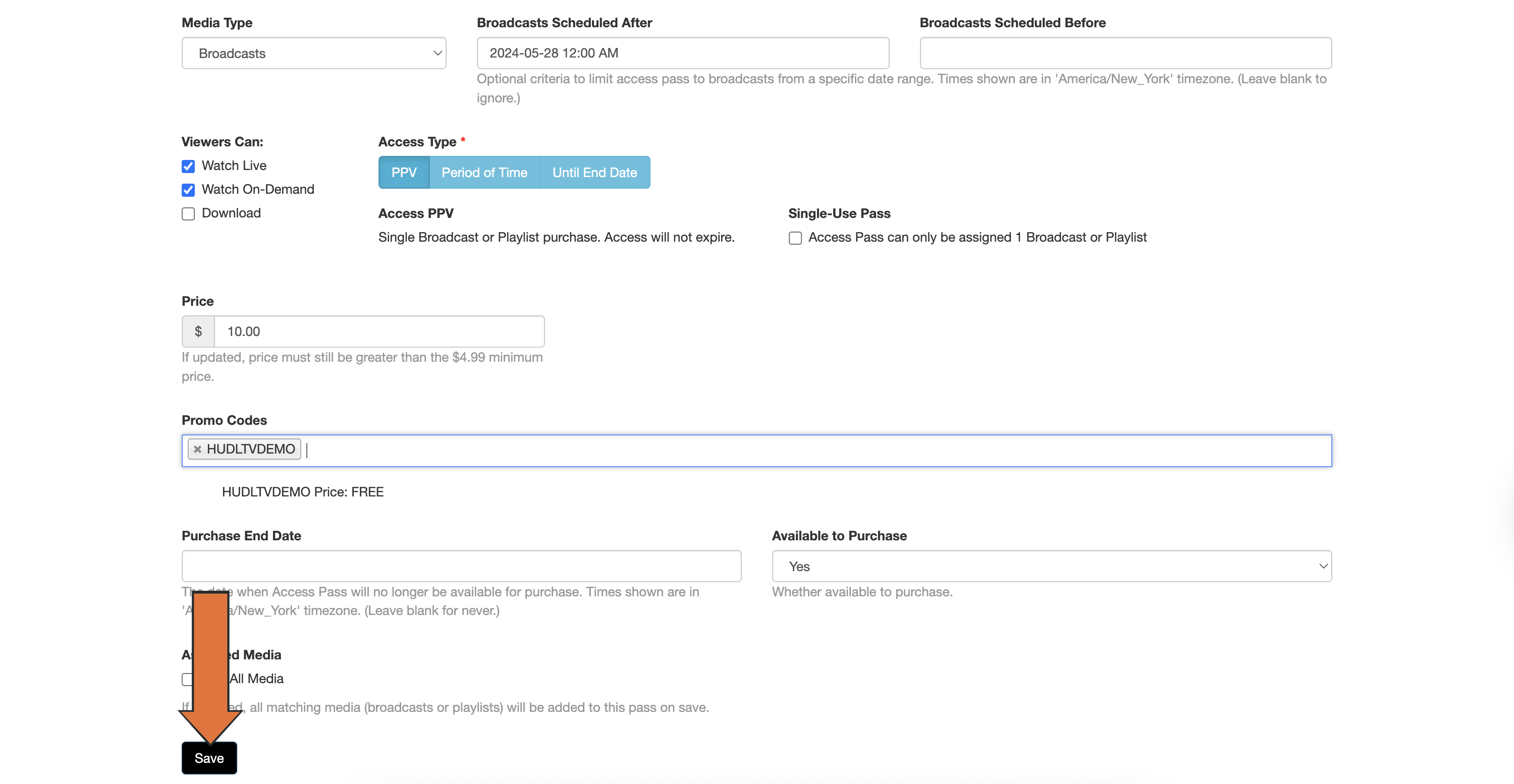This screenshot has height=784, width=1514.
Task: Toggle the Watch Live checkbox
Action: point(188,166)
